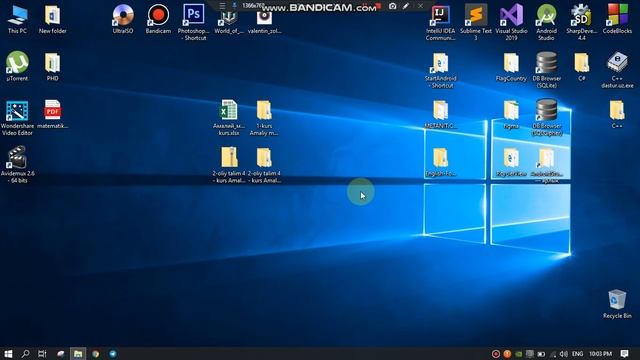Select the Avidemux 2.6 64 bits shortcut

point(17,165)
